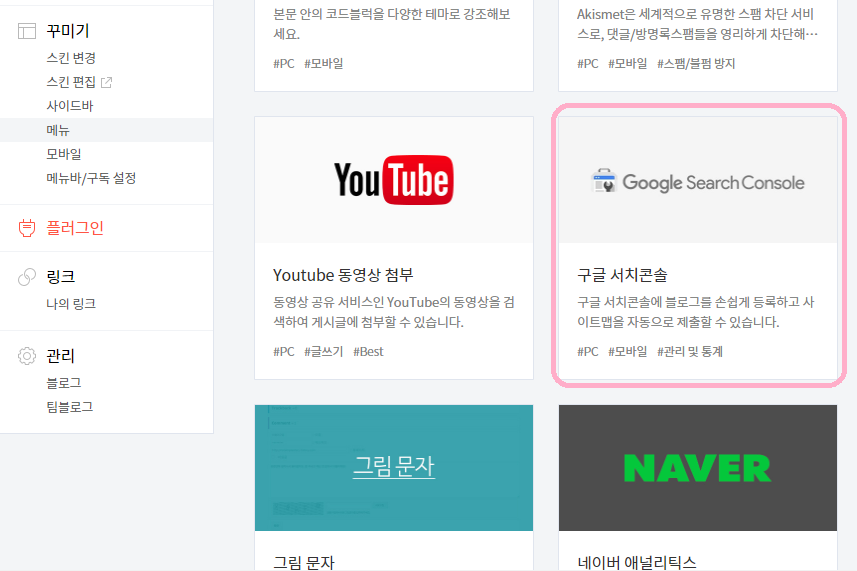
Task: Click #모바일 tag on 구글 서치콘솔 card
Action: pos(627,351)
